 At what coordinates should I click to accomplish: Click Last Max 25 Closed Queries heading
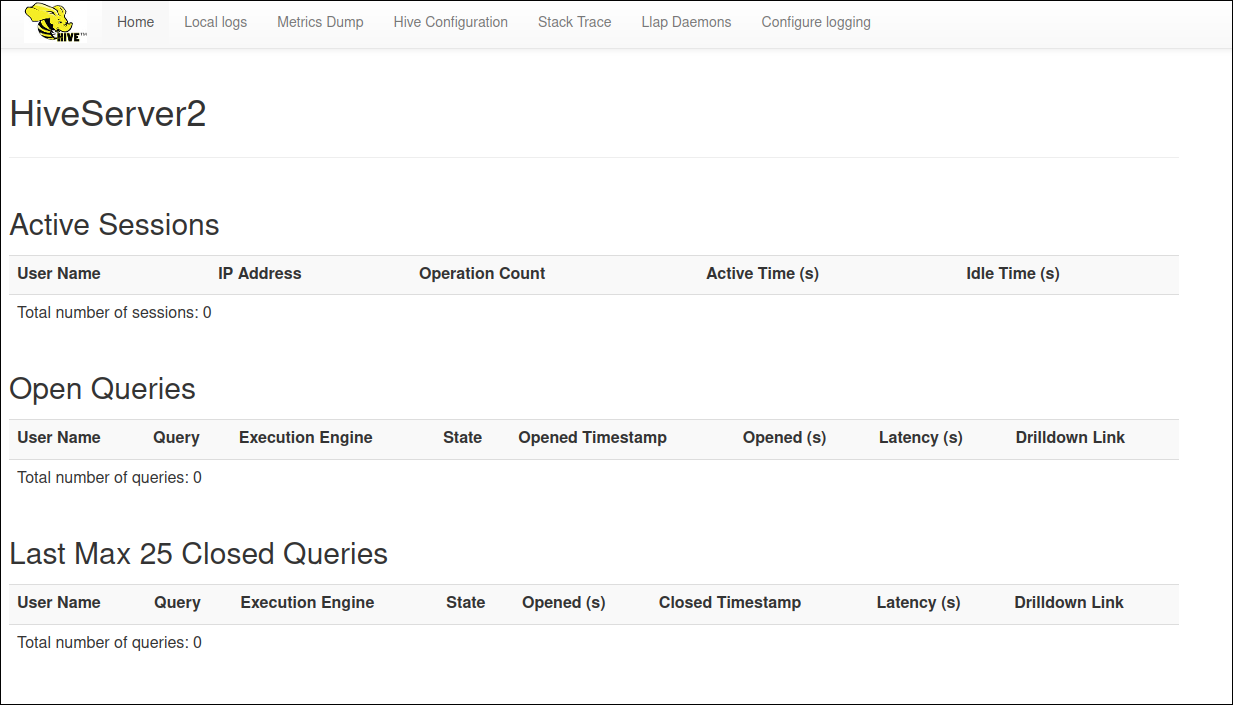[x=198, y=553]
